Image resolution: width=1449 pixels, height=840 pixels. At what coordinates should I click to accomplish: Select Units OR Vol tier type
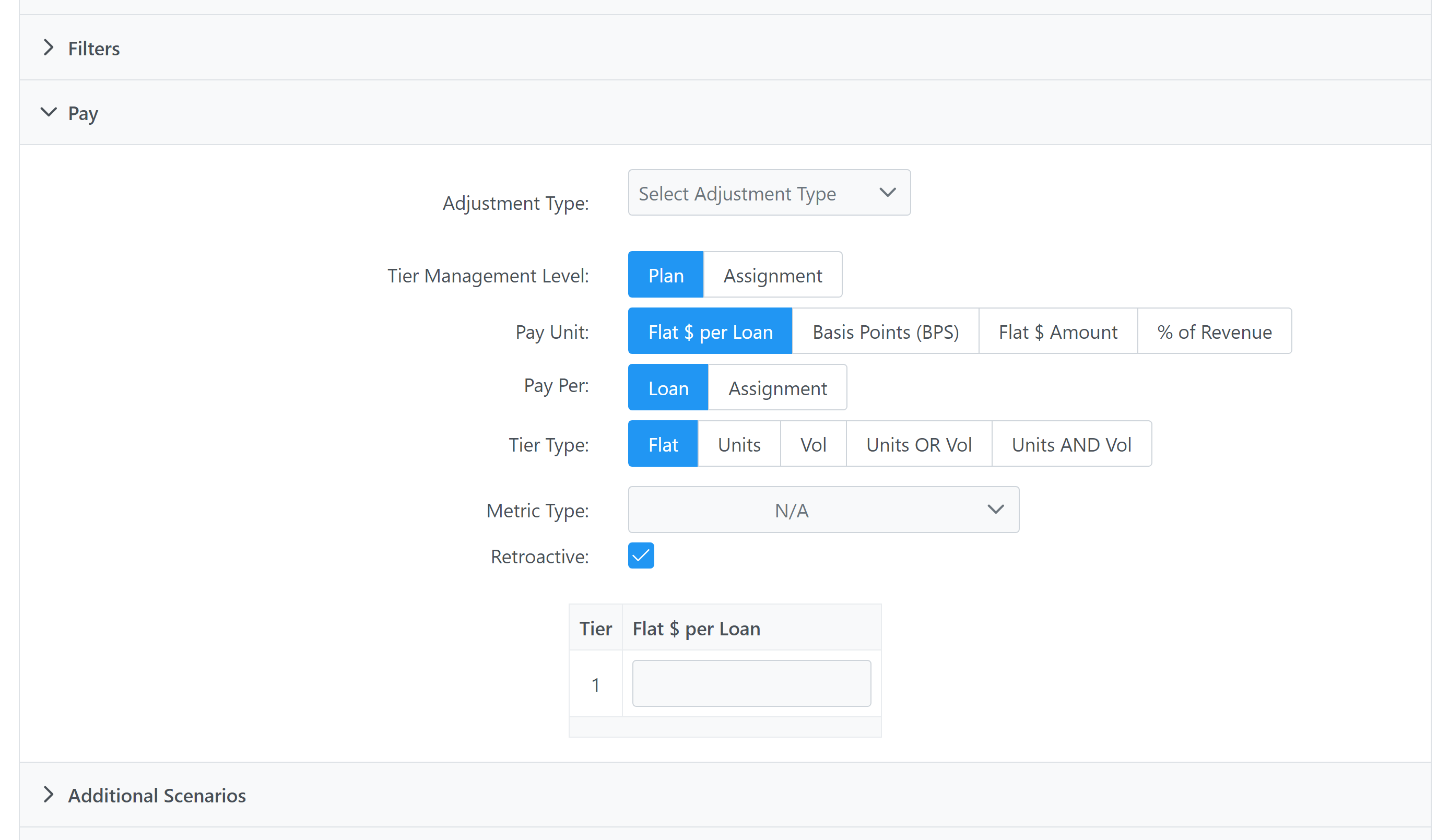point(918,444)
